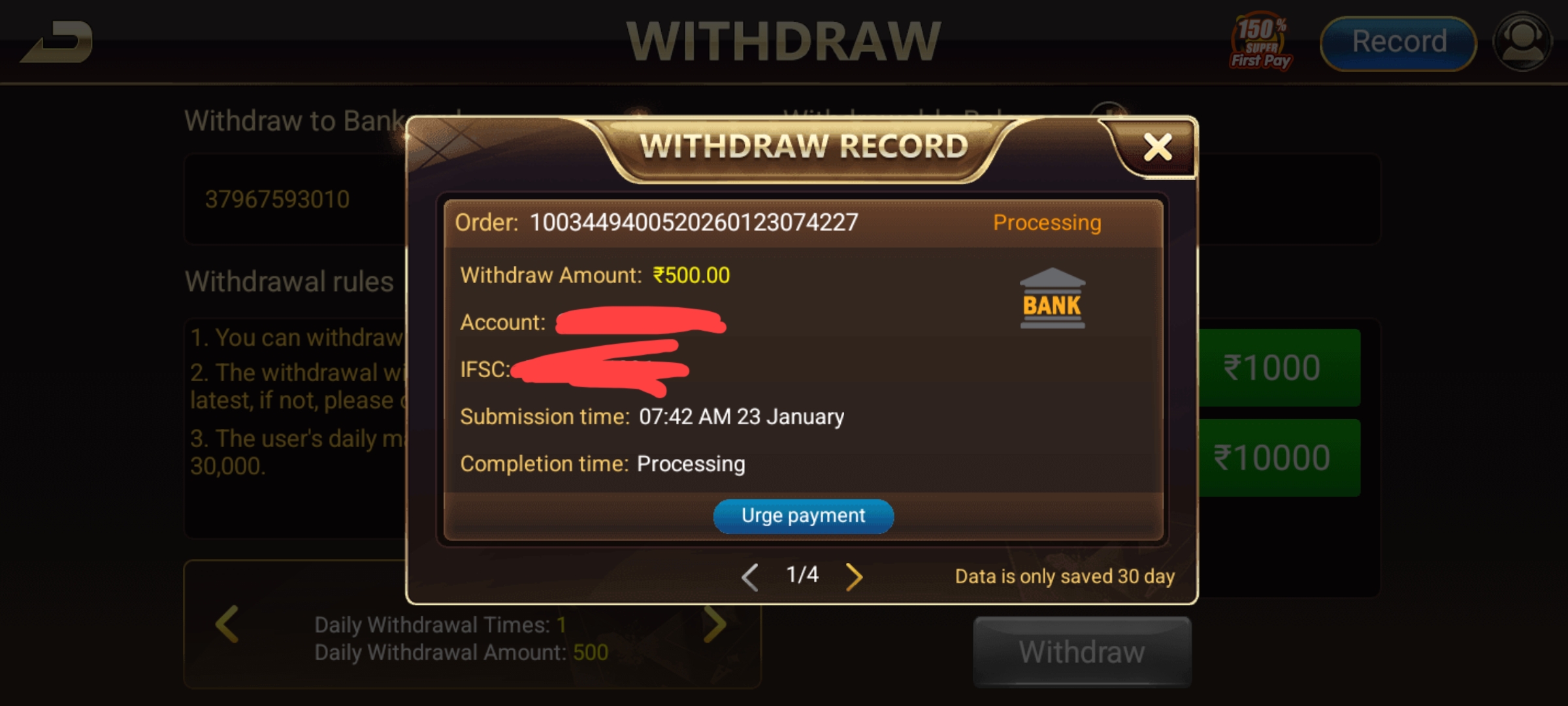Click the orange Processing status label

(1047, 223)
